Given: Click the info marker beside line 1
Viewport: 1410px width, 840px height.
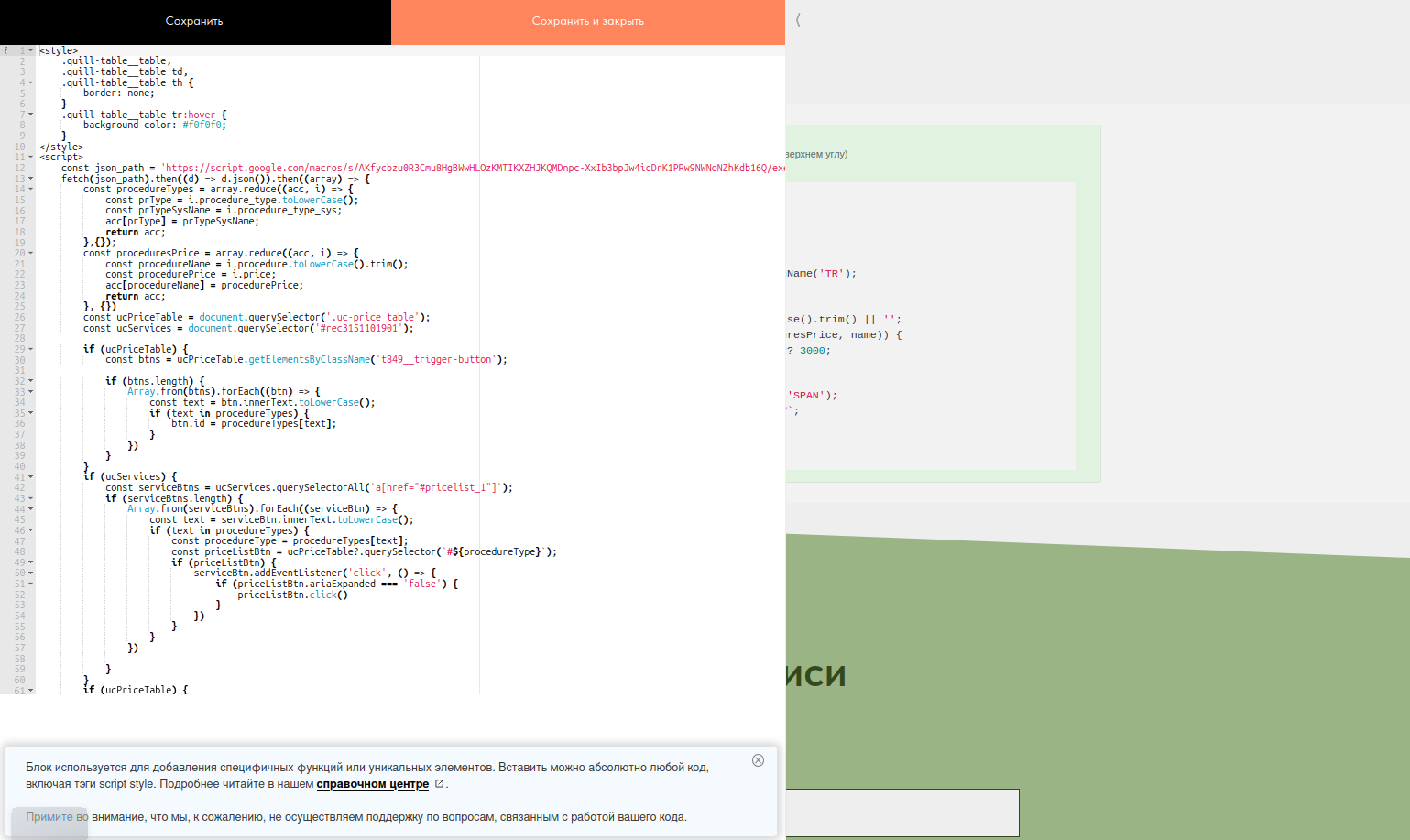Looking at the screenshot, I should tap(5, 51).
